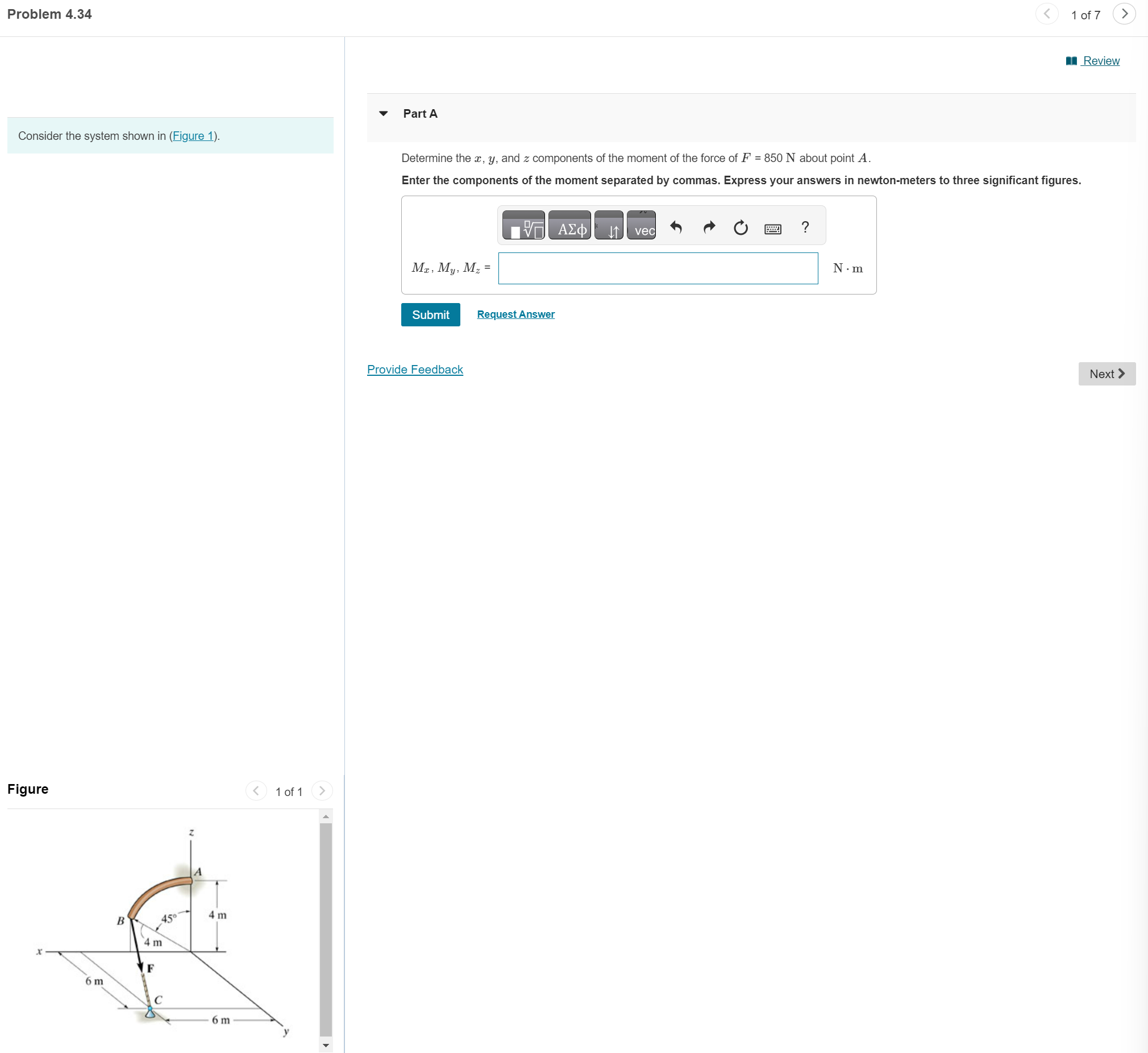
Task: Expand the Part A section chevron
Action: click(386, 113)
